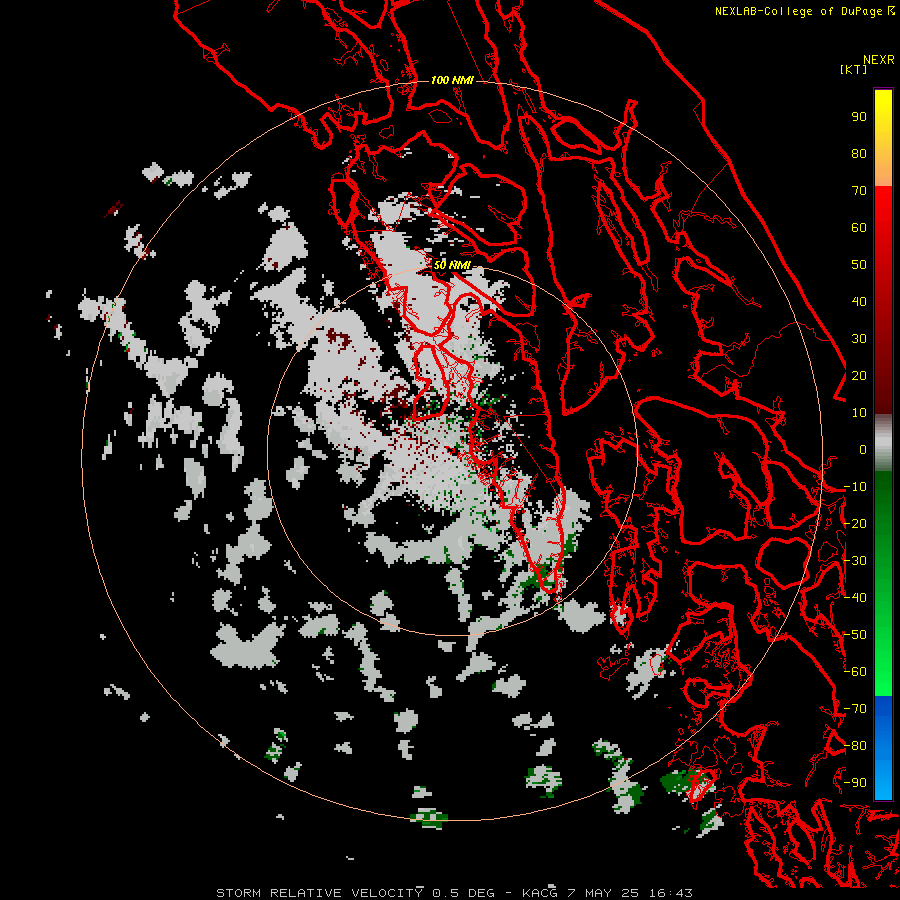This screenshot has width=900, height=900.
Task: Click the 20 value on the velocity scale
Action: click(859, 376)
